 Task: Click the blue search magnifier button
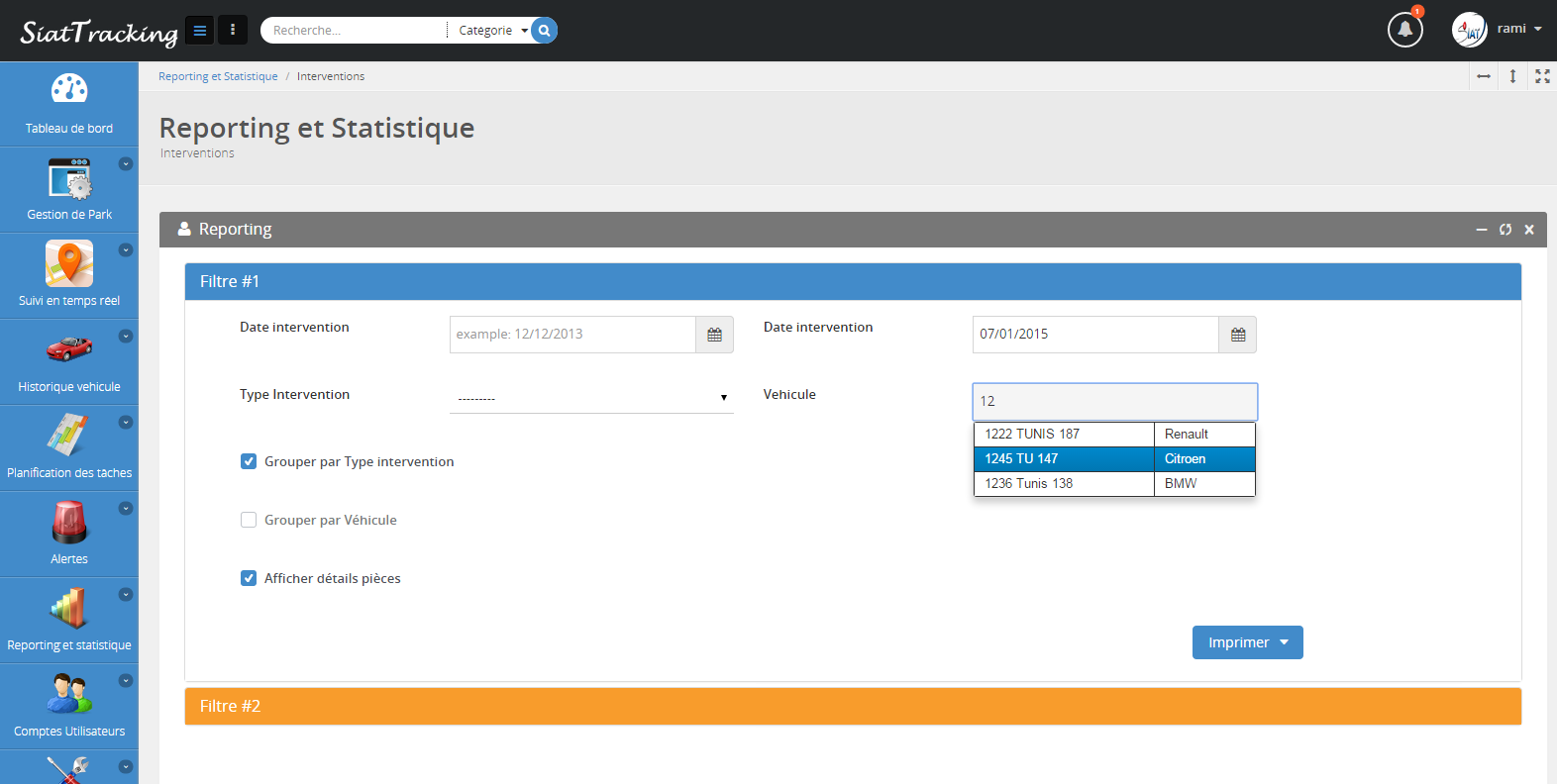pos(544,31)
